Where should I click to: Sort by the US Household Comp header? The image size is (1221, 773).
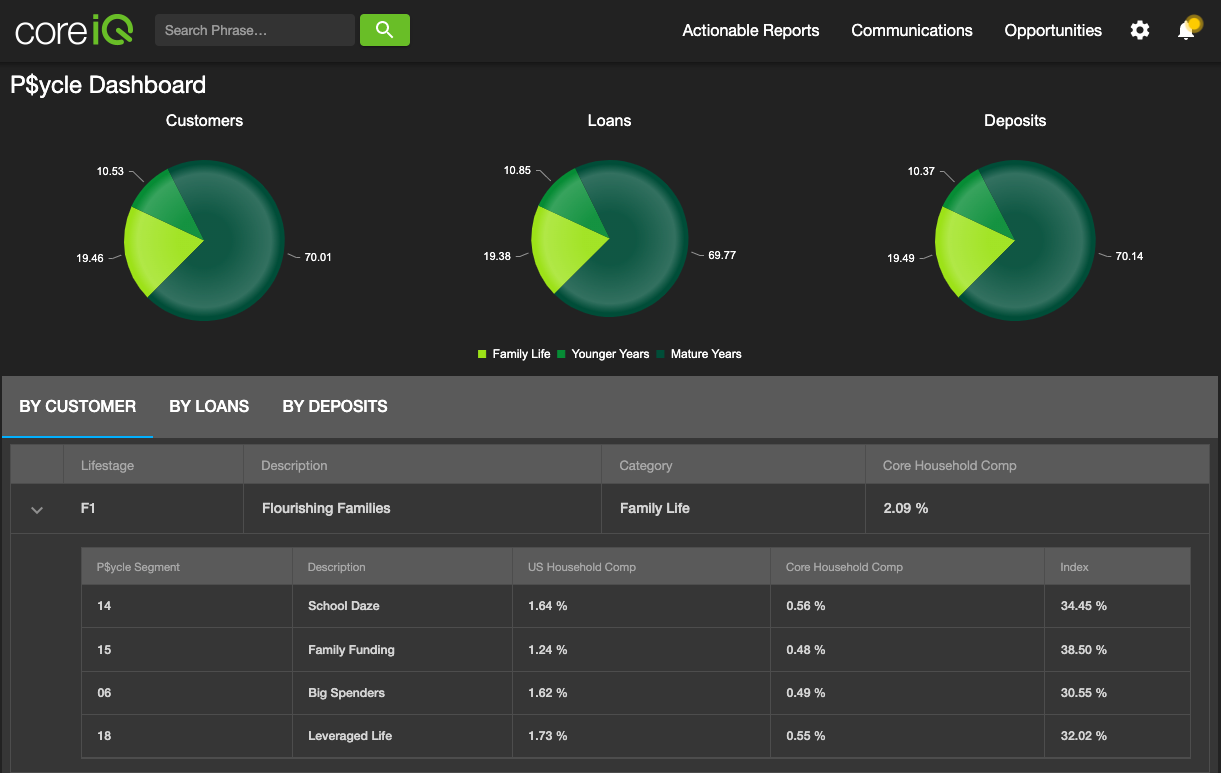coord(641,567)
